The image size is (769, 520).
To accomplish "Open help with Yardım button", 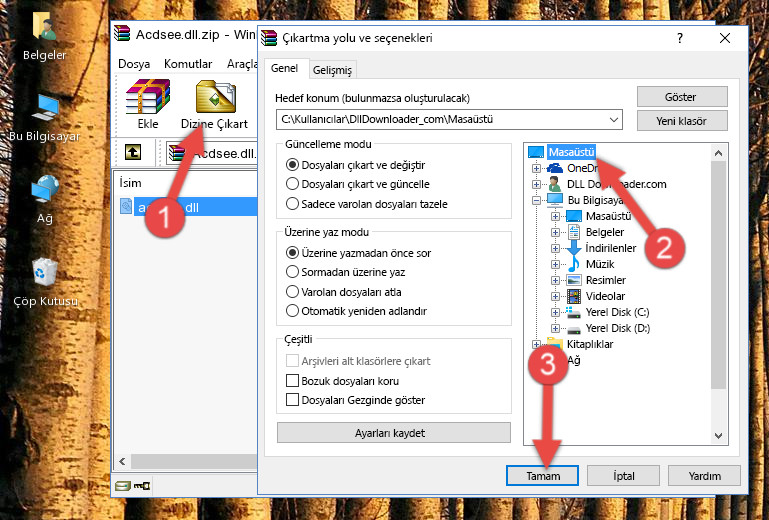I will pyautogui.click(x=704, y=476).
